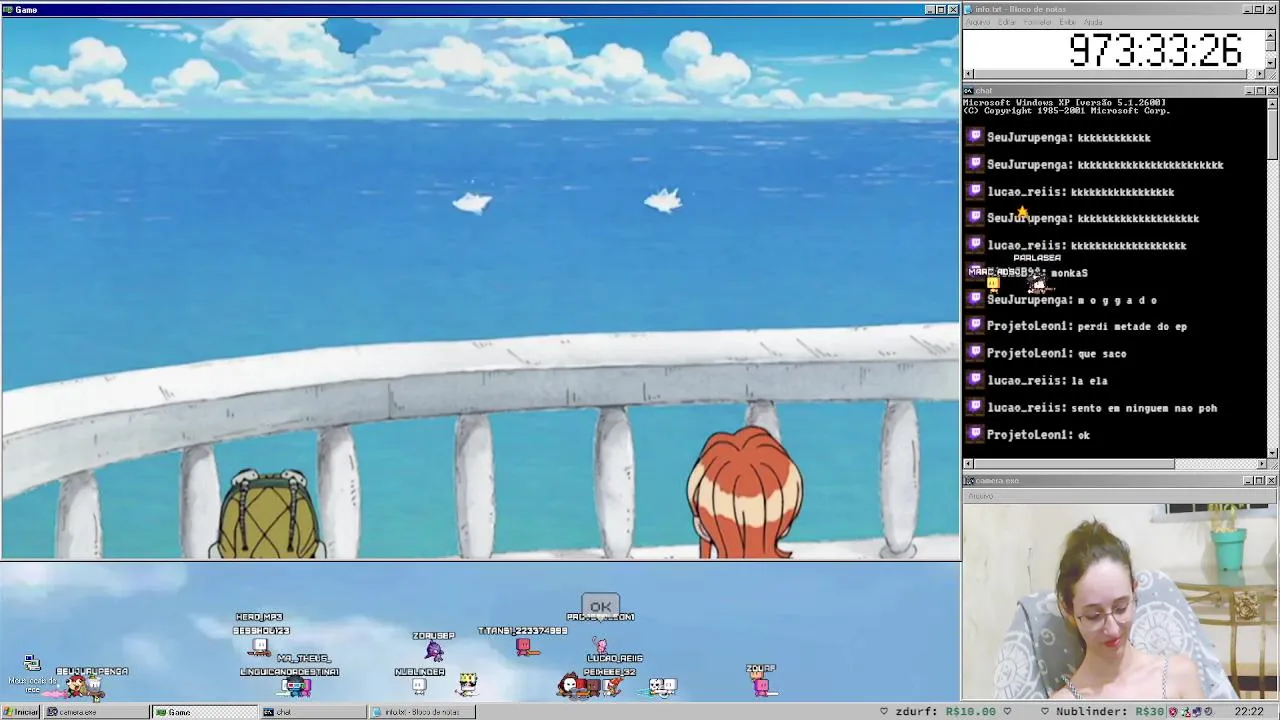The width and height of the screenshot is (1280, 720).
Task: Switch to camera.exe in the taskbar
Action: 96,712
